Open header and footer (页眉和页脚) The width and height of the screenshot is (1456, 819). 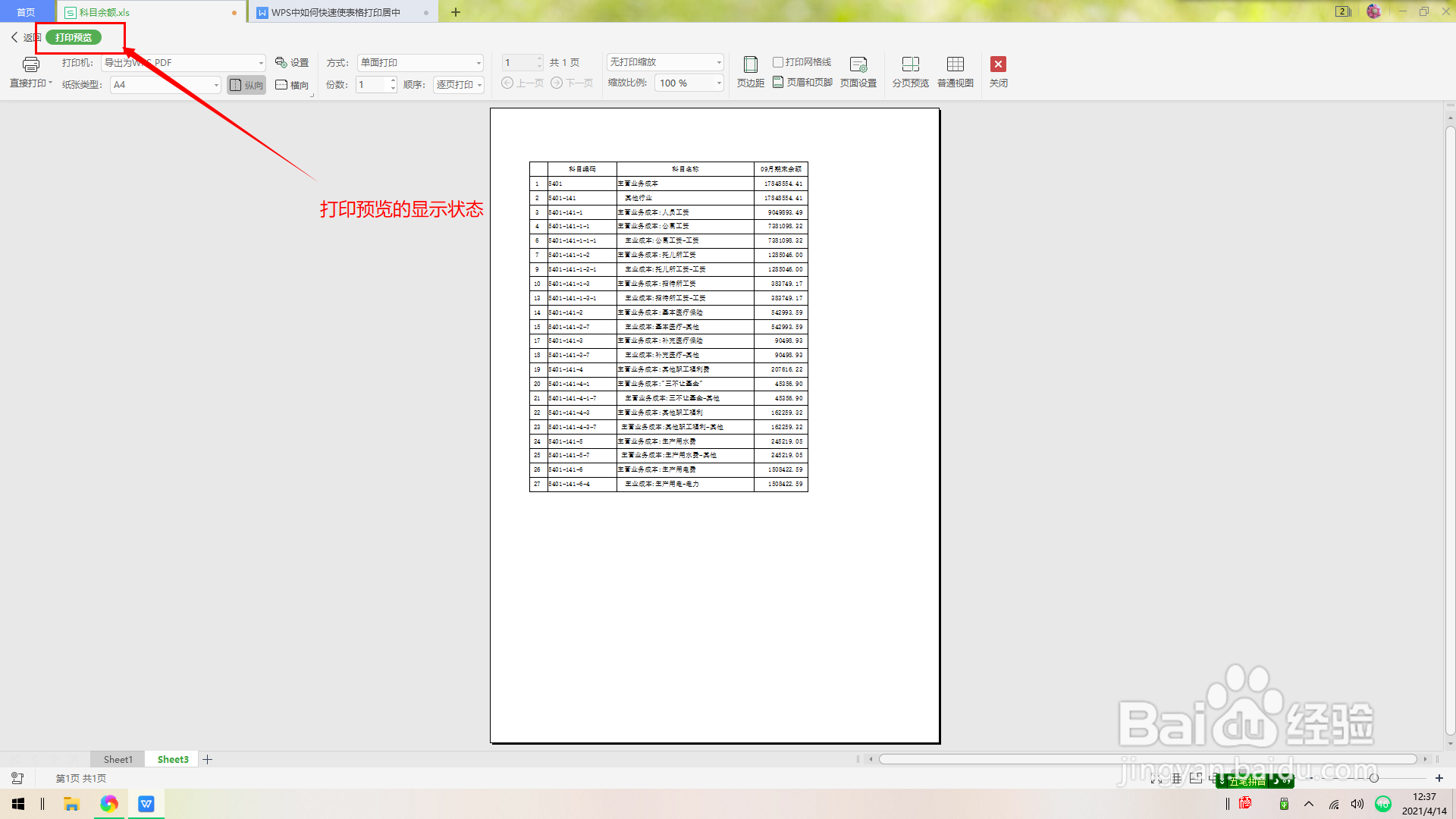point(802,83)
